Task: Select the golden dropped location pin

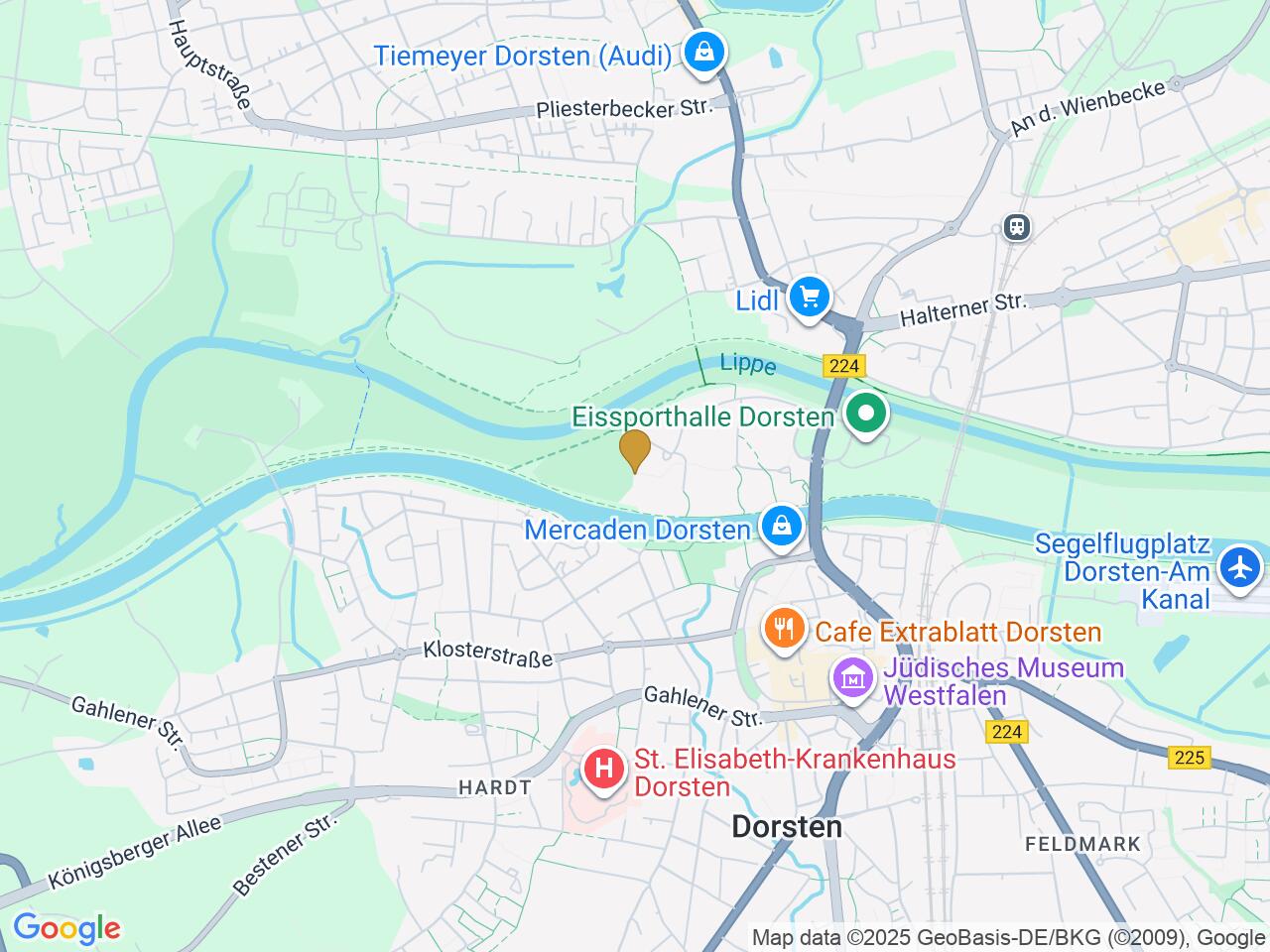Action: coord(634,451)
